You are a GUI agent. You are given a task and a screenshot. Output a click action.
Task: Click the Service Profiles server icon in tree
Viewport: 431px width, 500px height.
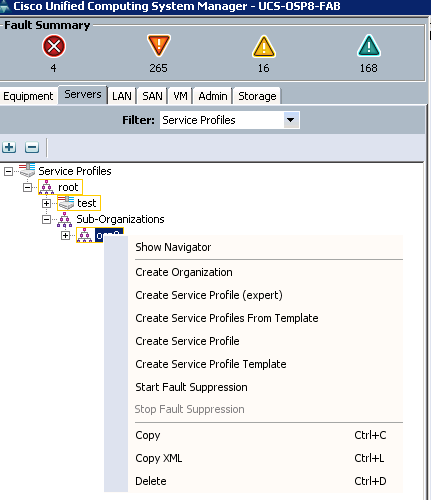[27, 170]
